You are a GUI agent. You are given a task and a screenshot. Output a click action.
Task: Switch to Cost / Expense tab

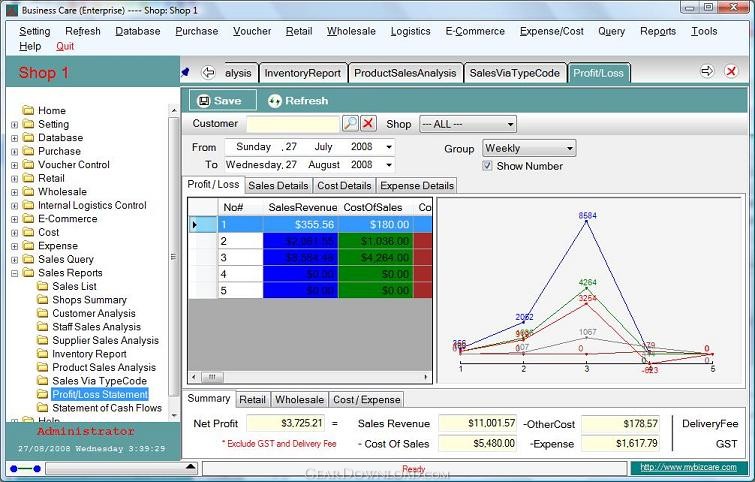click(x=366, y=400)
